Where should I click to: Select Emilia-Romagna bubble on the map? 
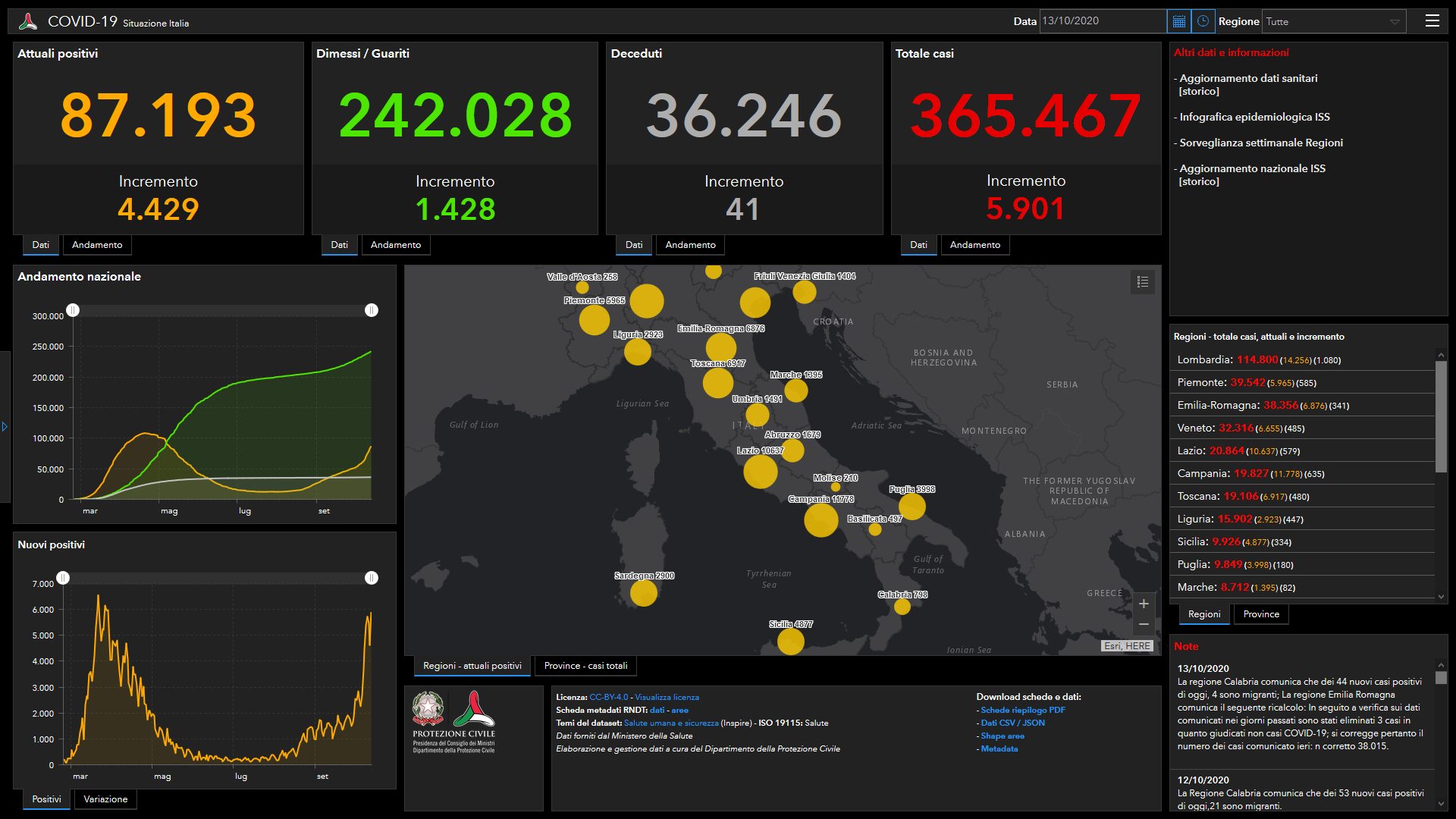coord(721,348)
